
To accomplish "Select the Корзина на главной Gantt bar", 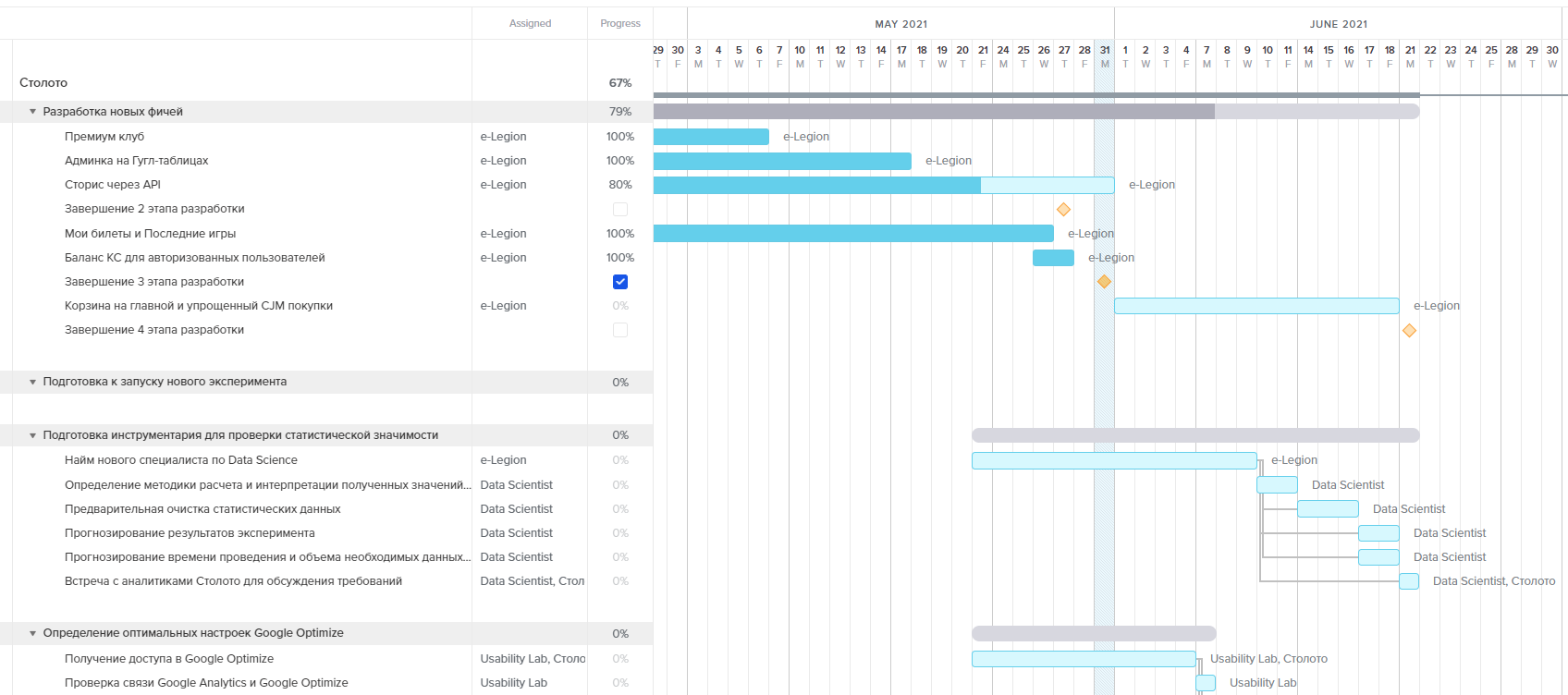I will tap(1256, 306).
